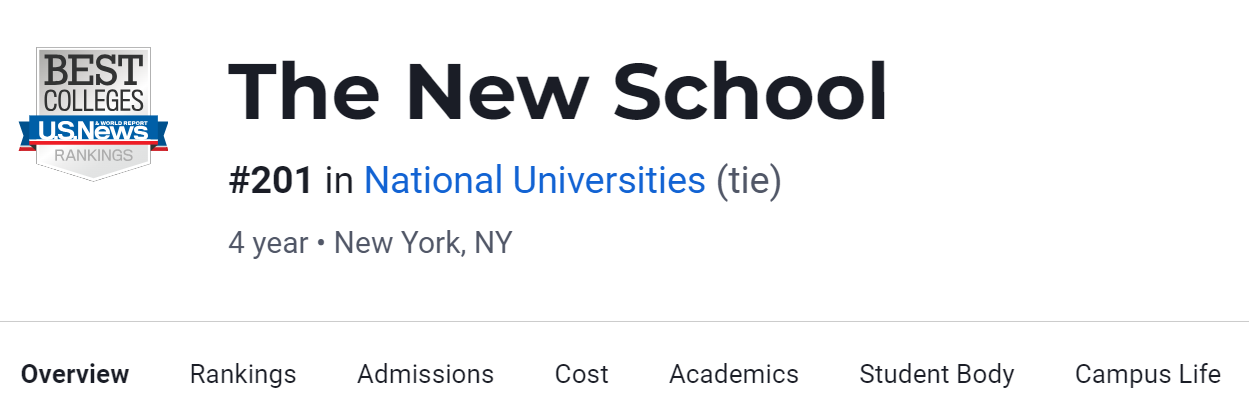This screenshot has height=412, width=1249.
Task: Click the horizontal divider above the tabs
Action: pyautogui.click(x=624, y=322)
